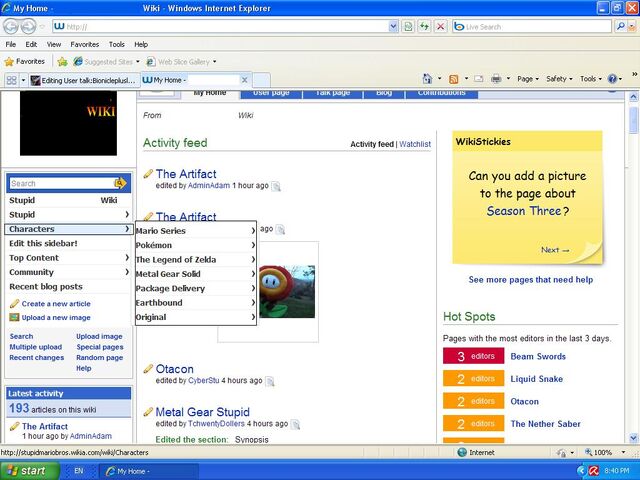Screen dimensions: 640x480
Task: Open the address bar history dropdown
Action: click(393, 27)
